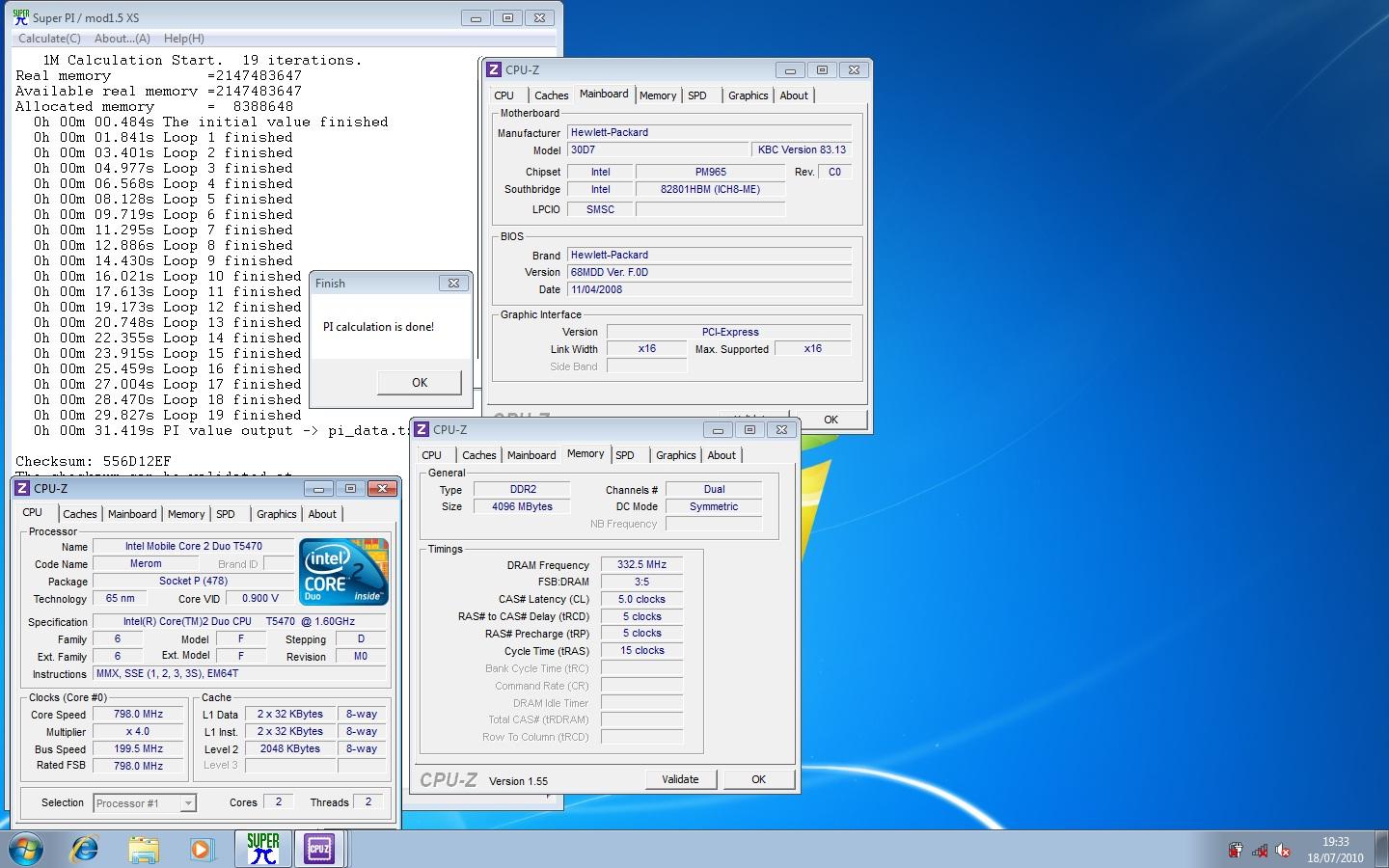Select CPU tab in Memory CPU-Z window
The image size is (1389, 868).
click(x=431, y=455)
